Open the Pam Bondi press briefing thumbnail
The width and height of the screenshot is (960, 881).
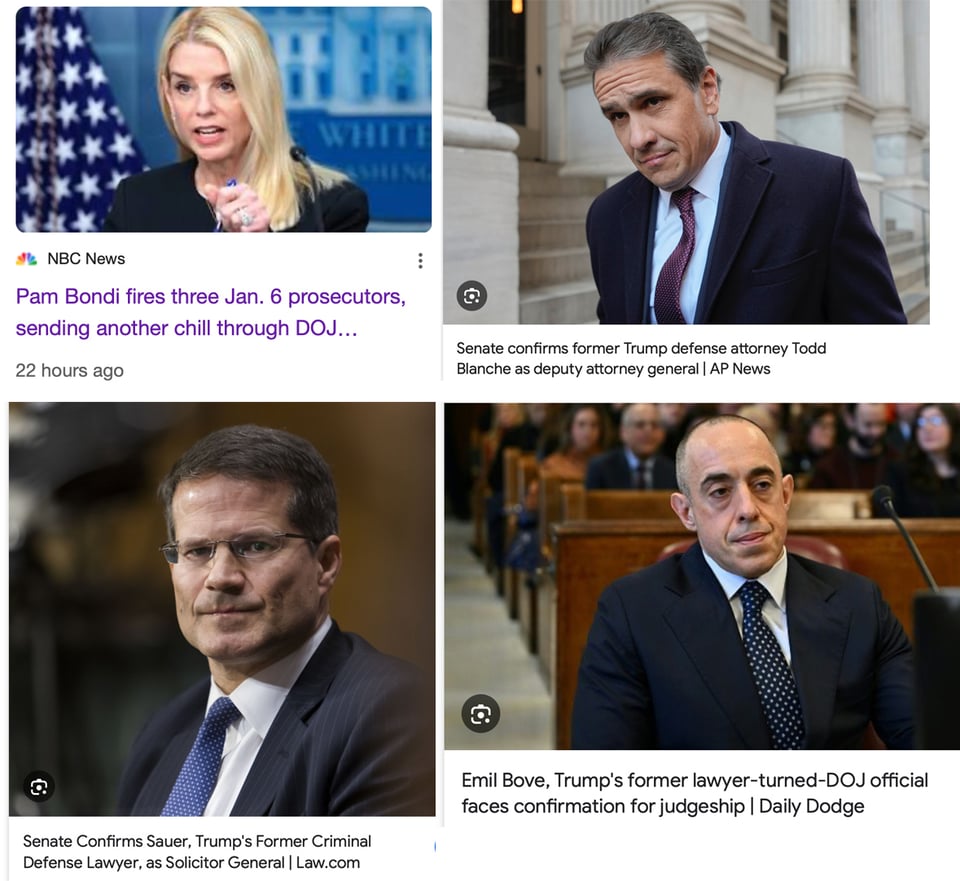coord(223,119)
